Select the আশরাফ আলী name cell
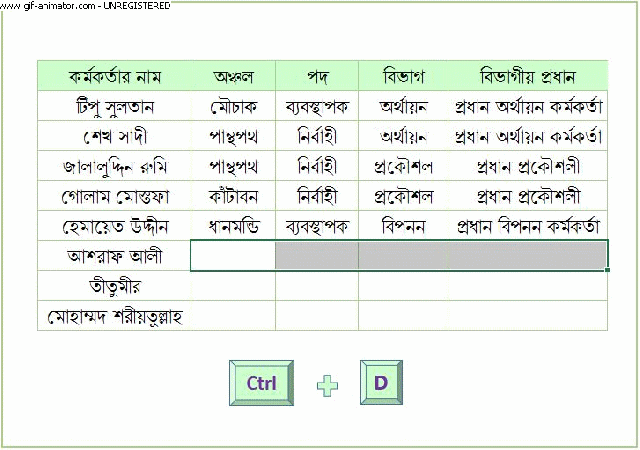 (114, 256)
